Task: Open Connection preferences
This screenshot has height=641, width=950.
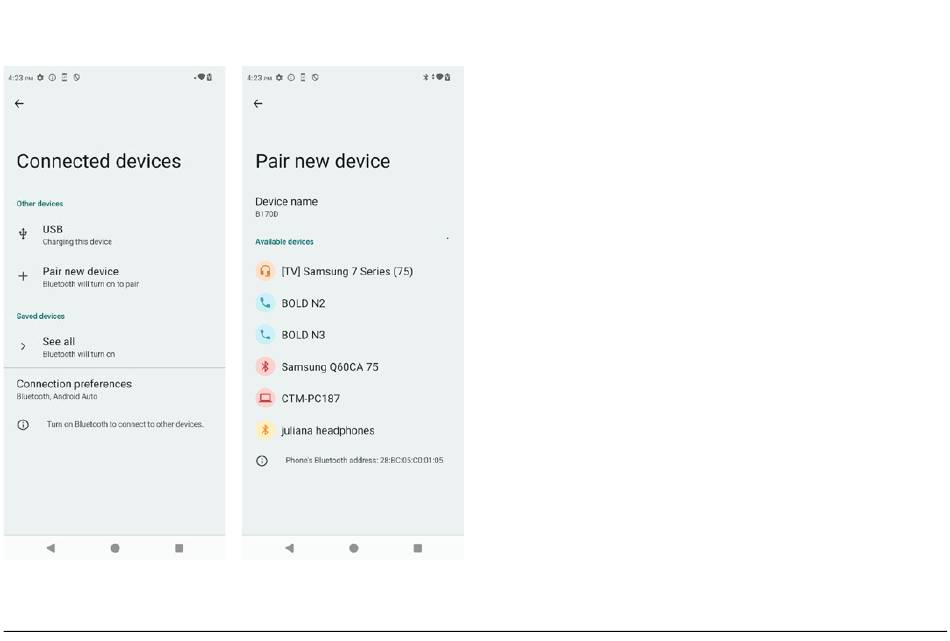Action: click(74, 388)
